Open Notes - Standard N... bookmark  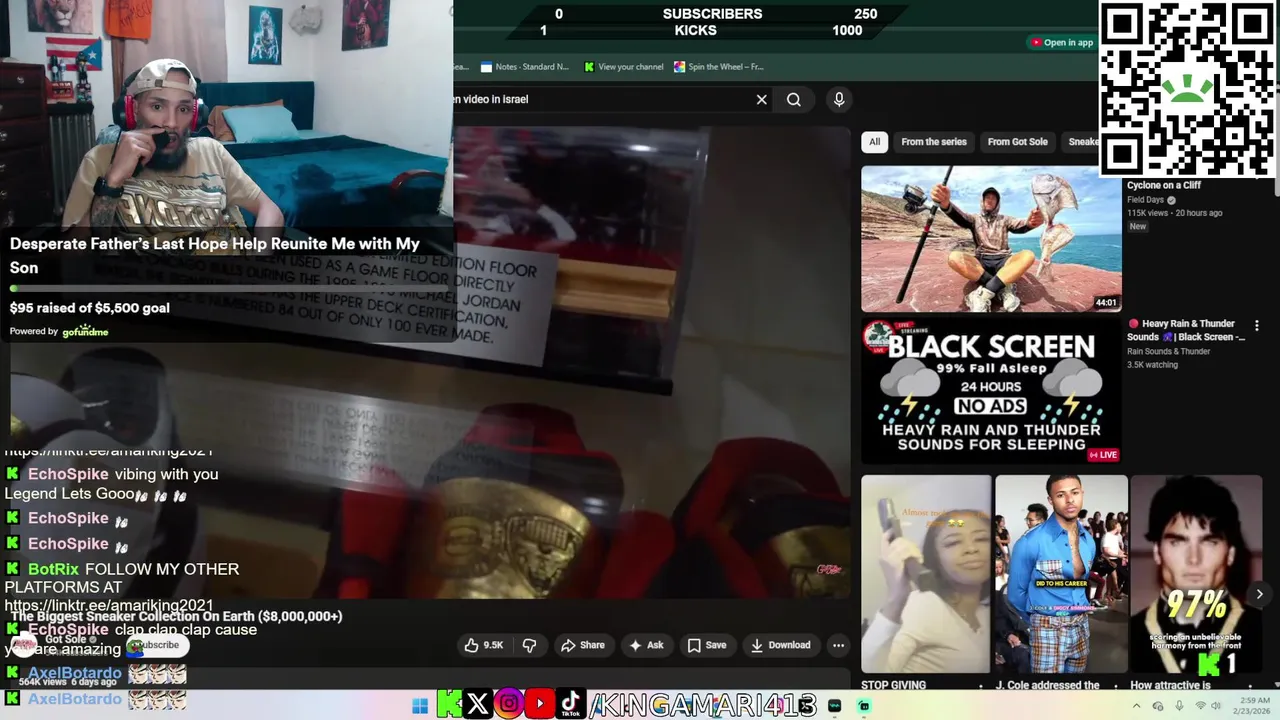click(525, 67)
